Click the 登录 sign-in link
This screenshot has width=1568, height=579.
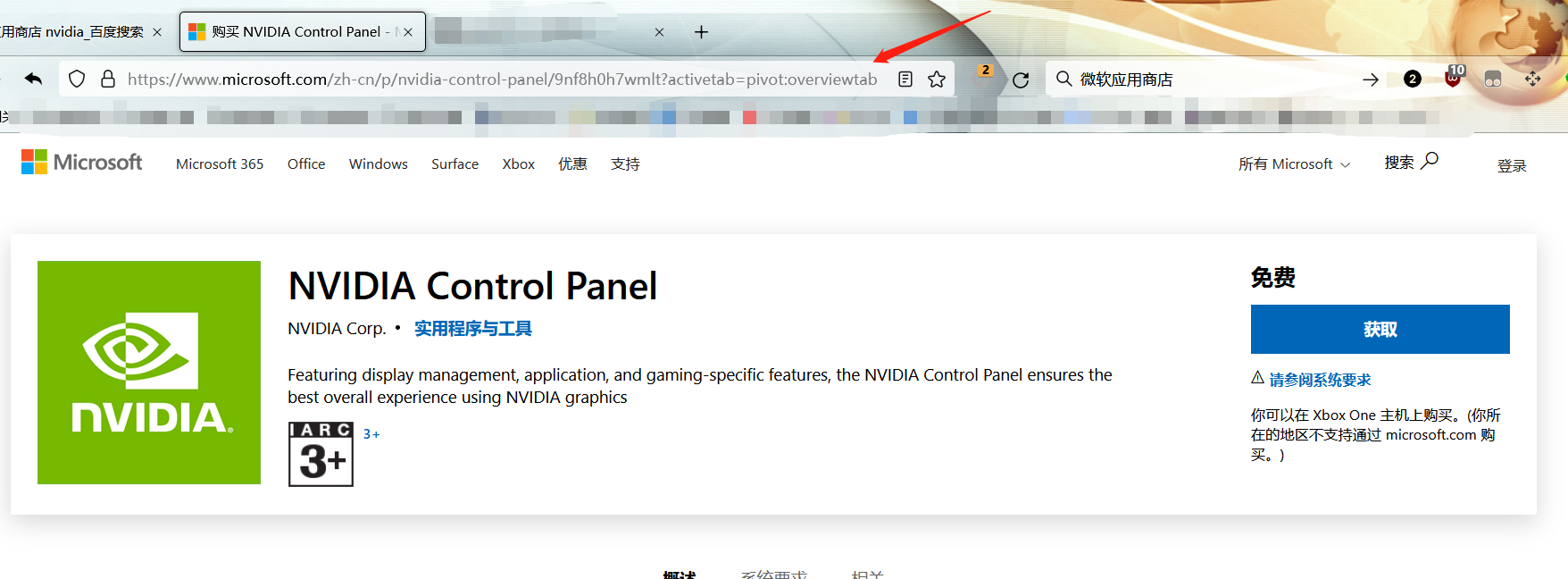(1511, 166)
